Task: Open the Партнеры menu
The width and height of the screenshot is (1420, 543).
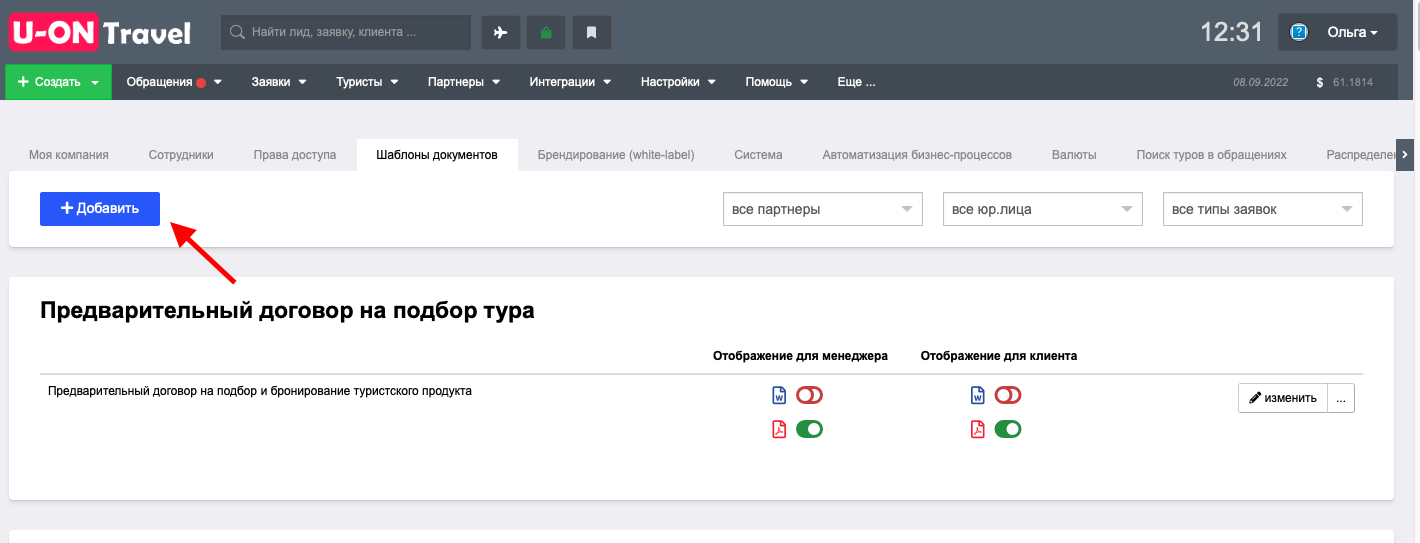Action: click(464, 82)
